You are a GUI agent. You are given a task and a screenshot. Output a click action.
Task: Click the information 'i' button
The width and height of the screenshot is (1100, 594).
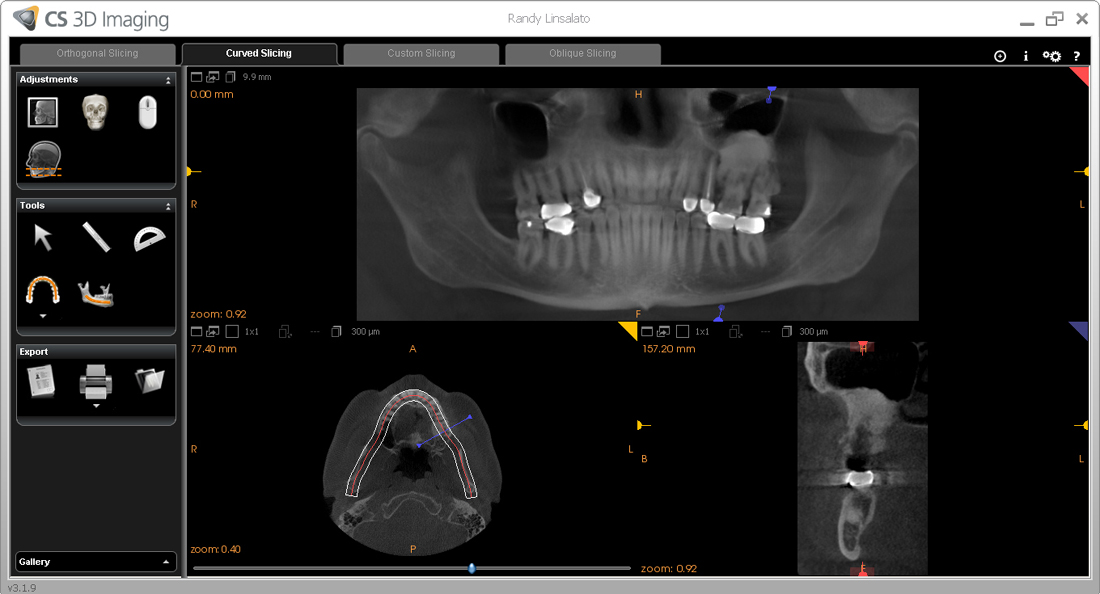pyautogui.click(x=1025, y=56)
